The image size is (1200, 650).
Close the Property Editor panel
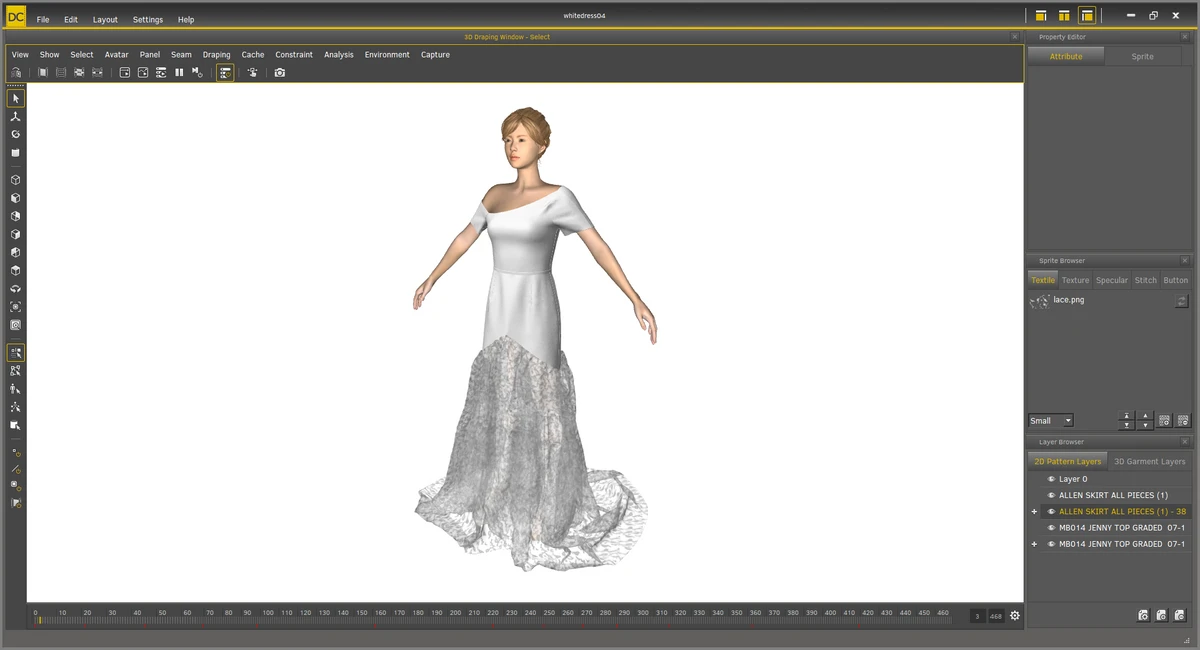tap(1185, 37)
